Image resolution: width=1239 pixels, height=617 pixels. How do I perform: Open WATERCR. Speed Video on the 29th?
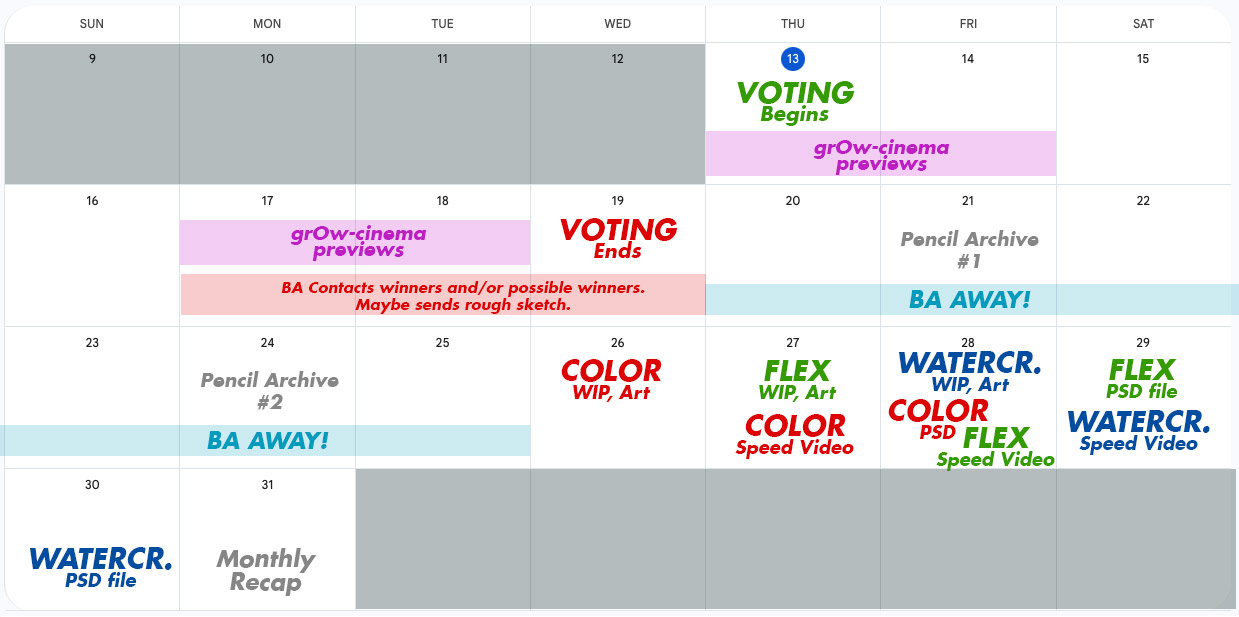pyautogui.click(x=1139, y=431)
